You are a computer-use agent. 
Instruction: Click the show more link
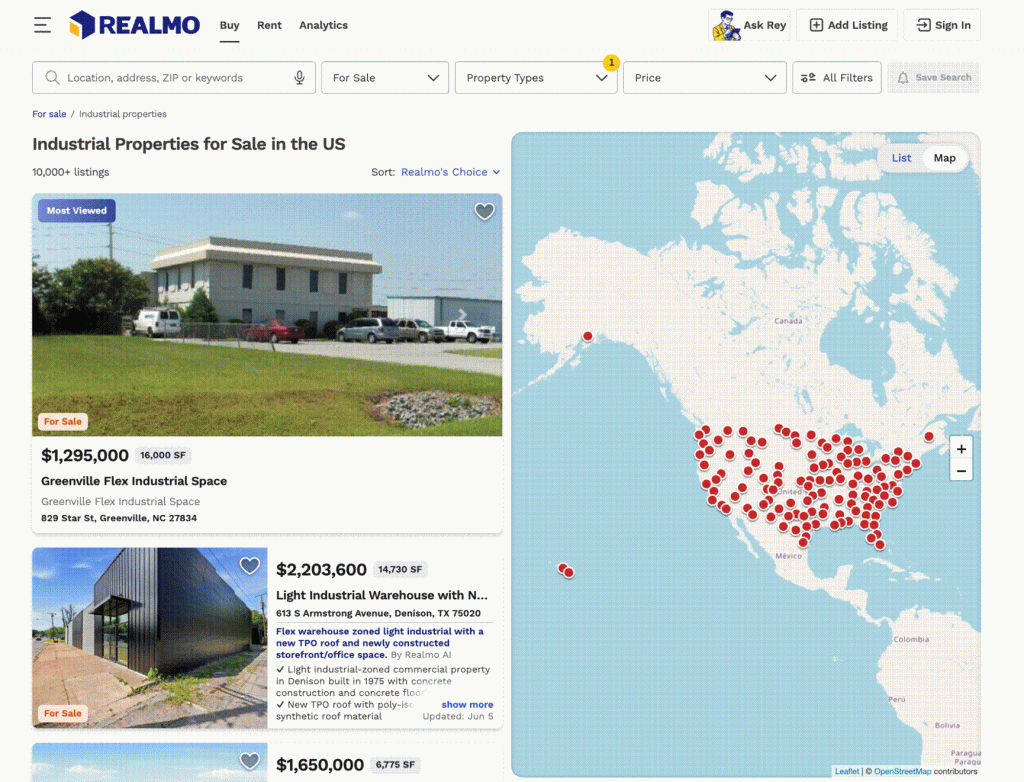(467, 704)
